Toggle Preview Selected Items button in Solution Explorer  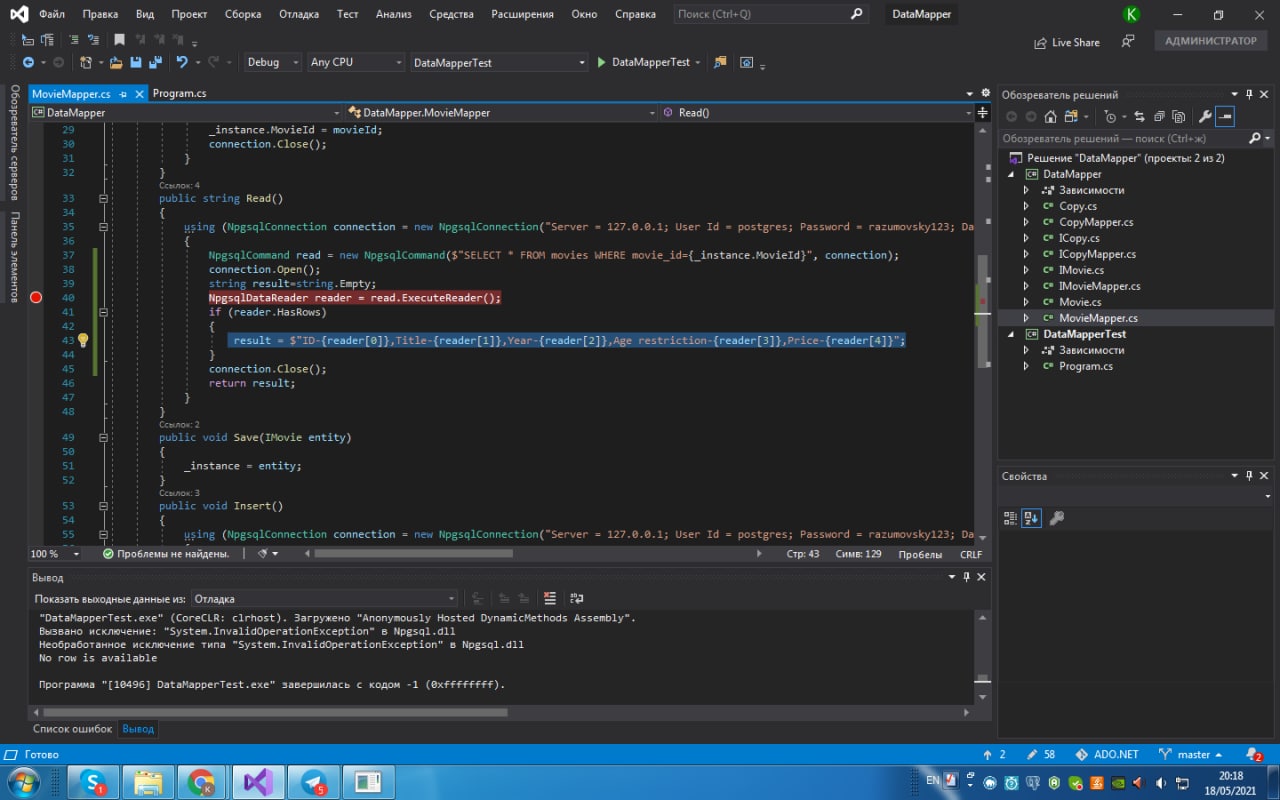(1225, 116)
